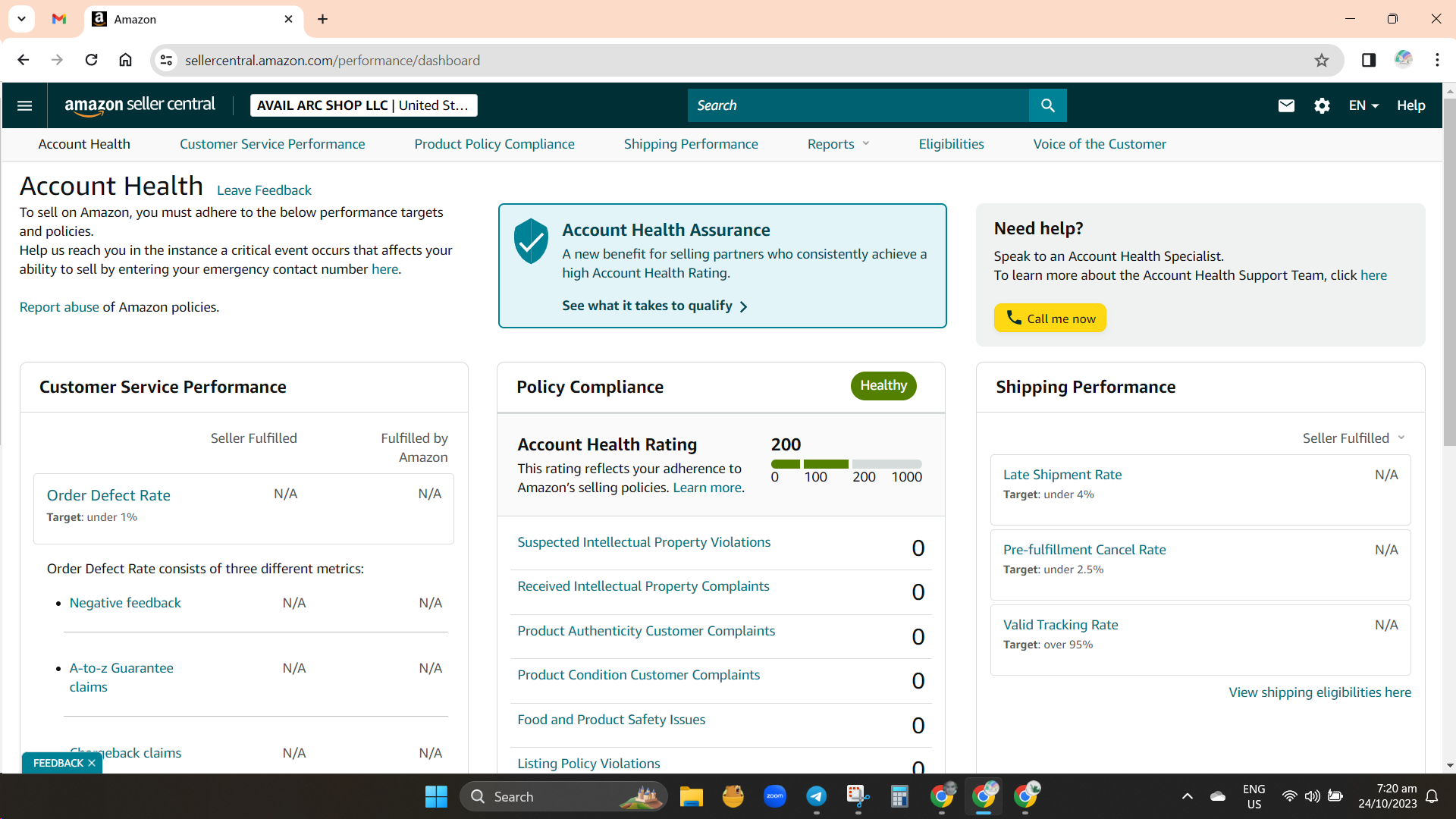Click the Amazon Seller Central logo

(140, 105)
